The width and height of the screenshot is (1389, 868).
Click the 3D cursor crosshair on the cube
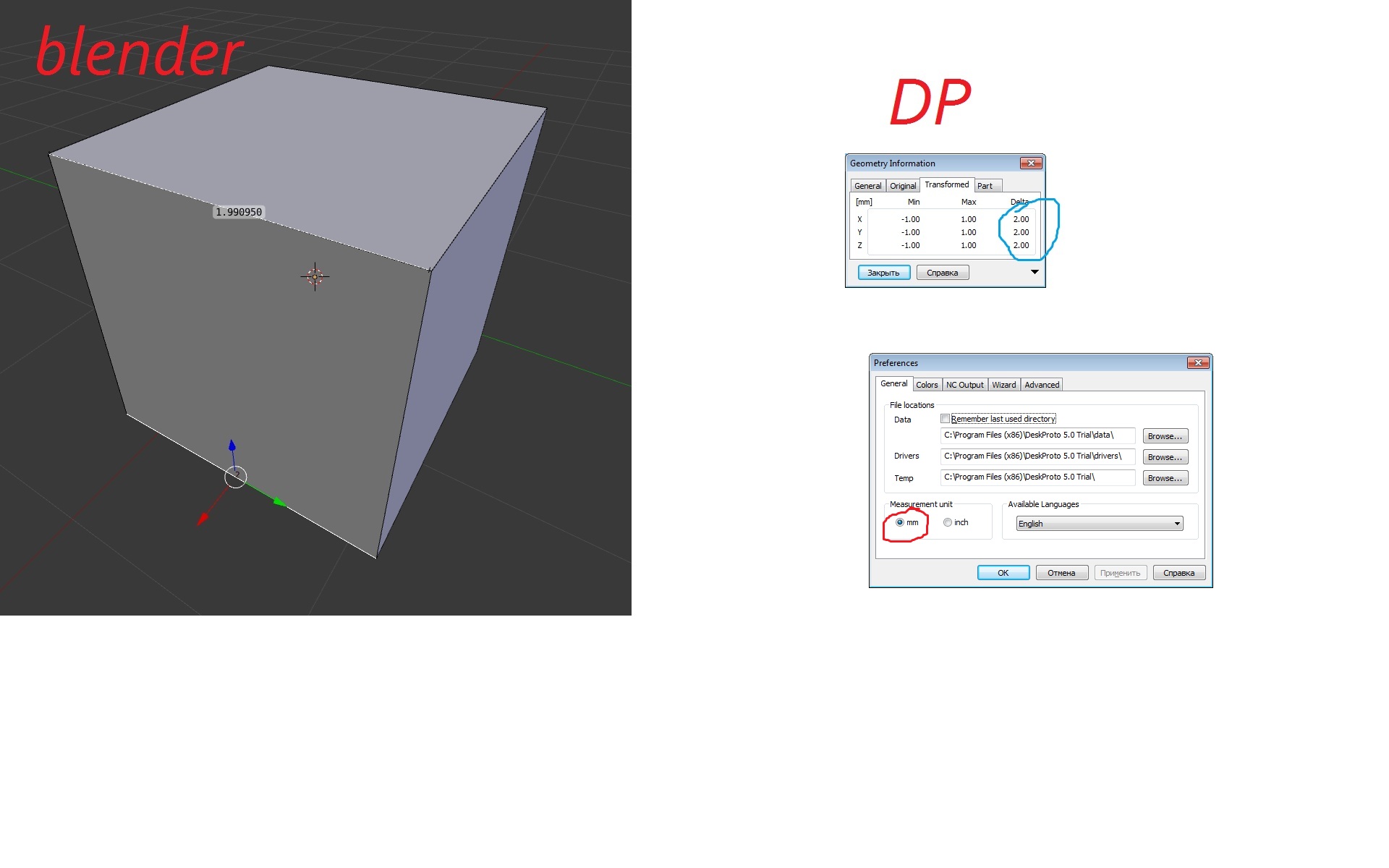315,276
